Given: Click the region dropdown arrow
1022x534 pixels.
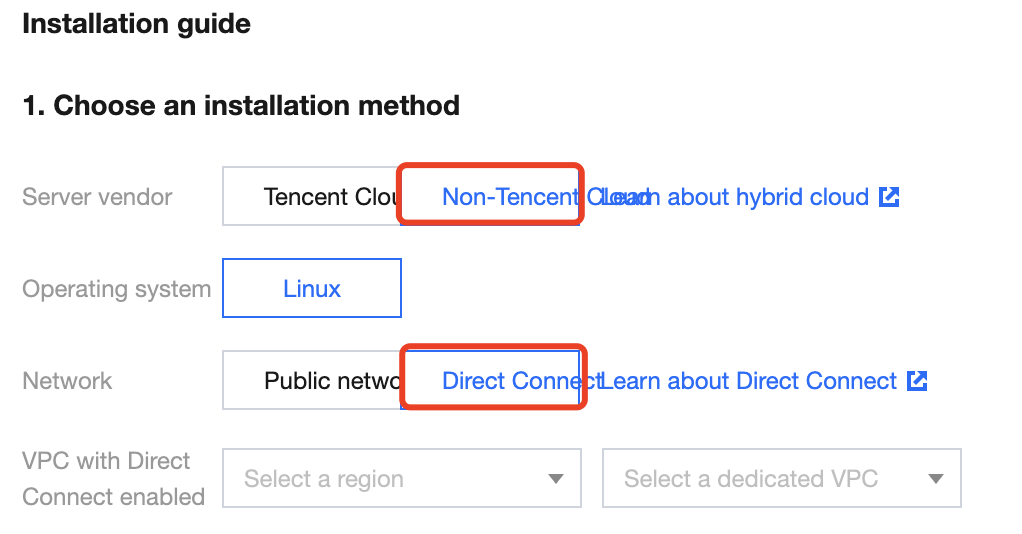Looking at the screenshot, I should click(556, 479).
